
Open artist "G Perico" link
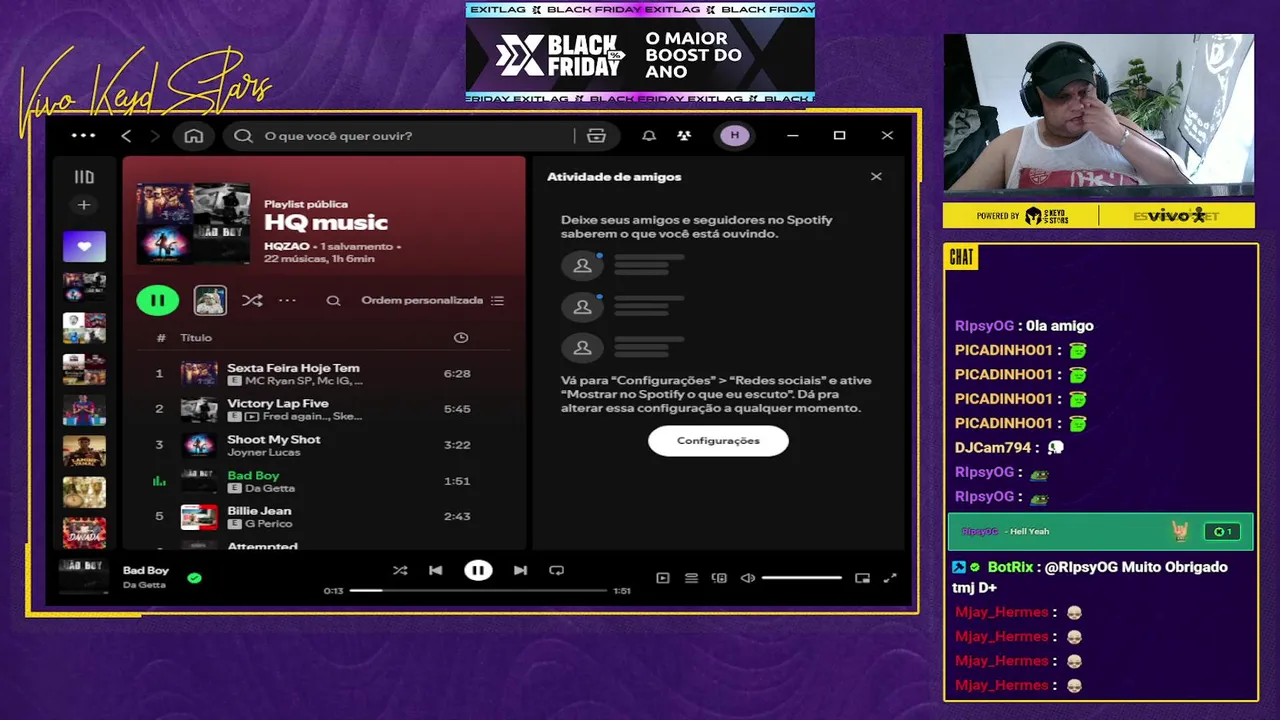(267, 524)
